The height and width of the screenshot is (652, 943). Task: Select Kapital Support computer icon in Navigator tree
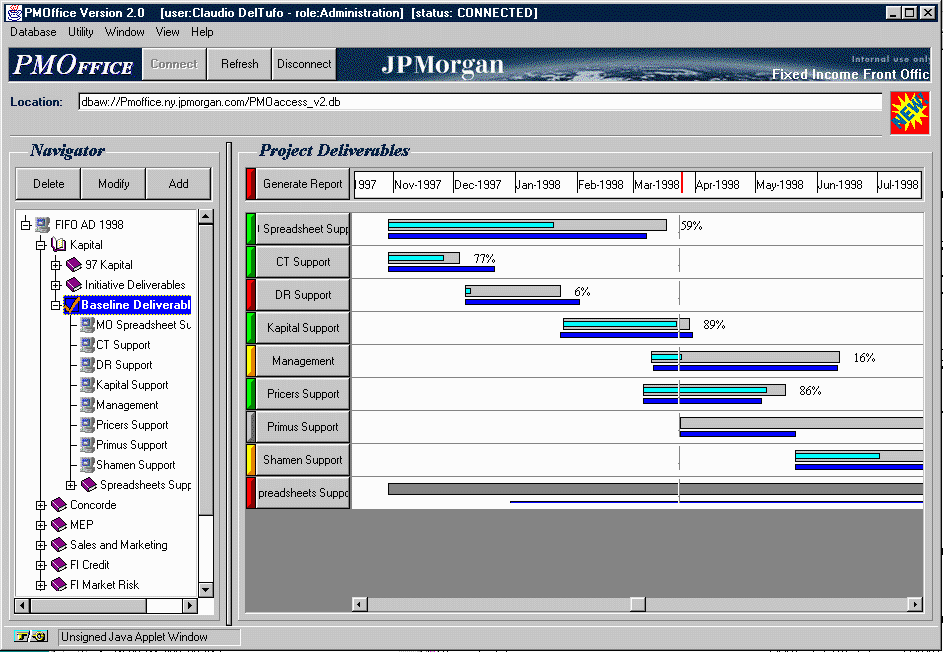tap(88, 385)
